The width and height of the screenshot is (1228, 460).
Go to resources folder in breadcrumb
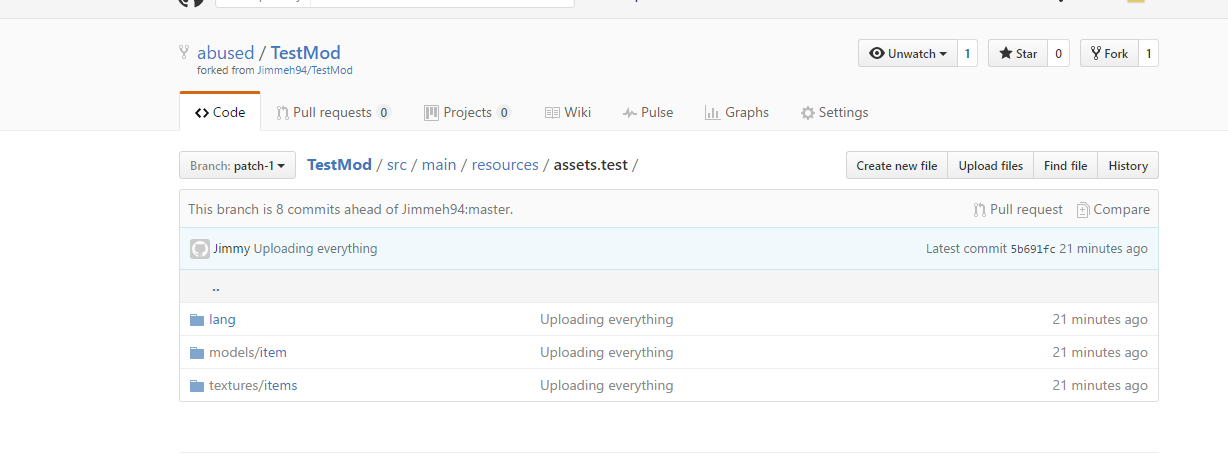click(x=505, y=165)
